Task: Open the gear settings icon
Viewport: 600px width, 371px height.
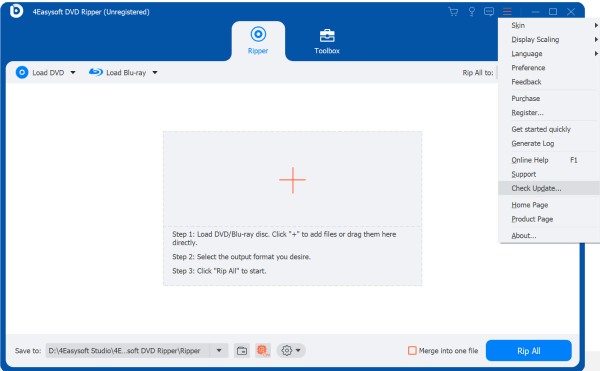Action: click(x=287, y=350)
